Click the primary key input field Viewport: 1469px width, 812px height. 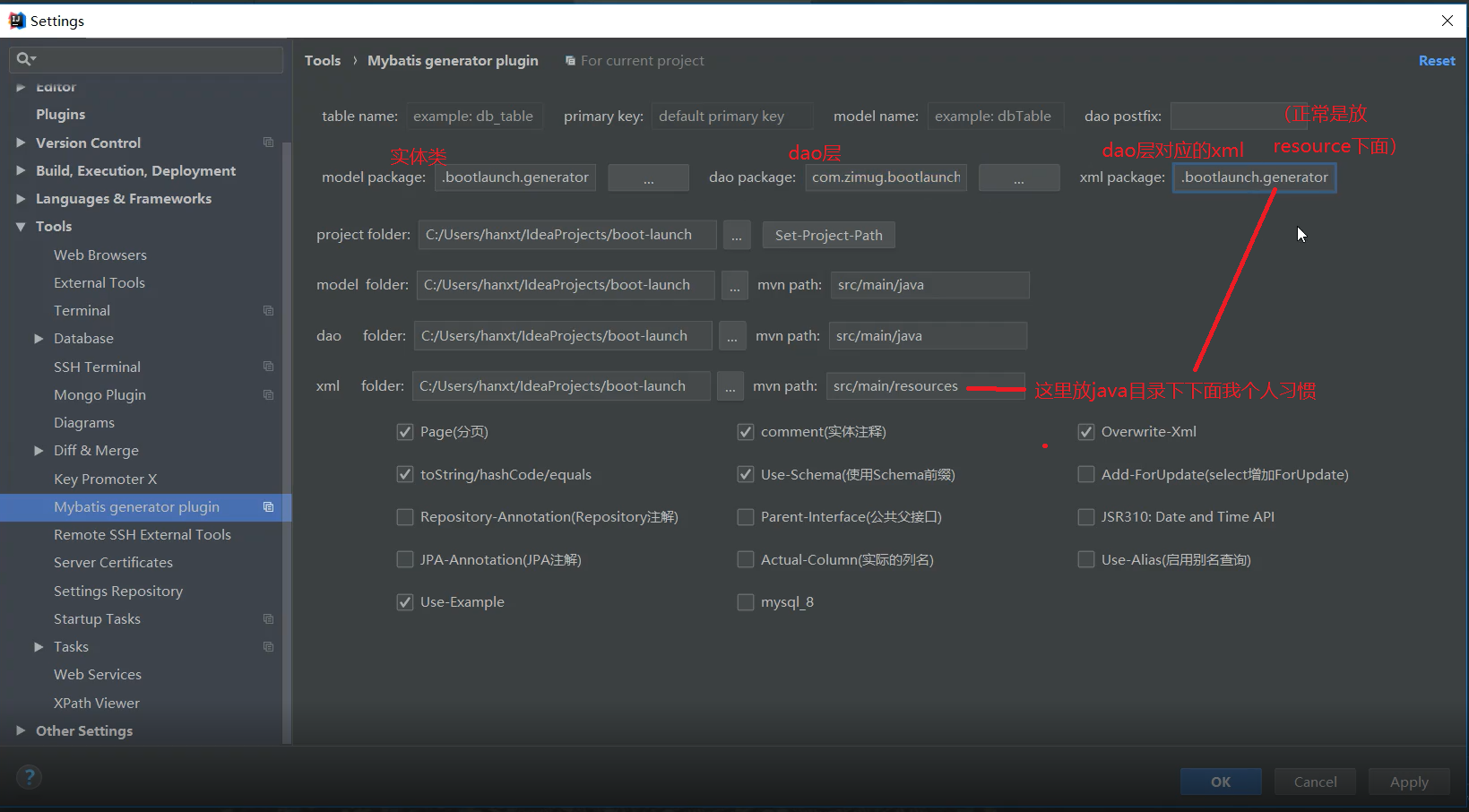(x=732, y=117)
